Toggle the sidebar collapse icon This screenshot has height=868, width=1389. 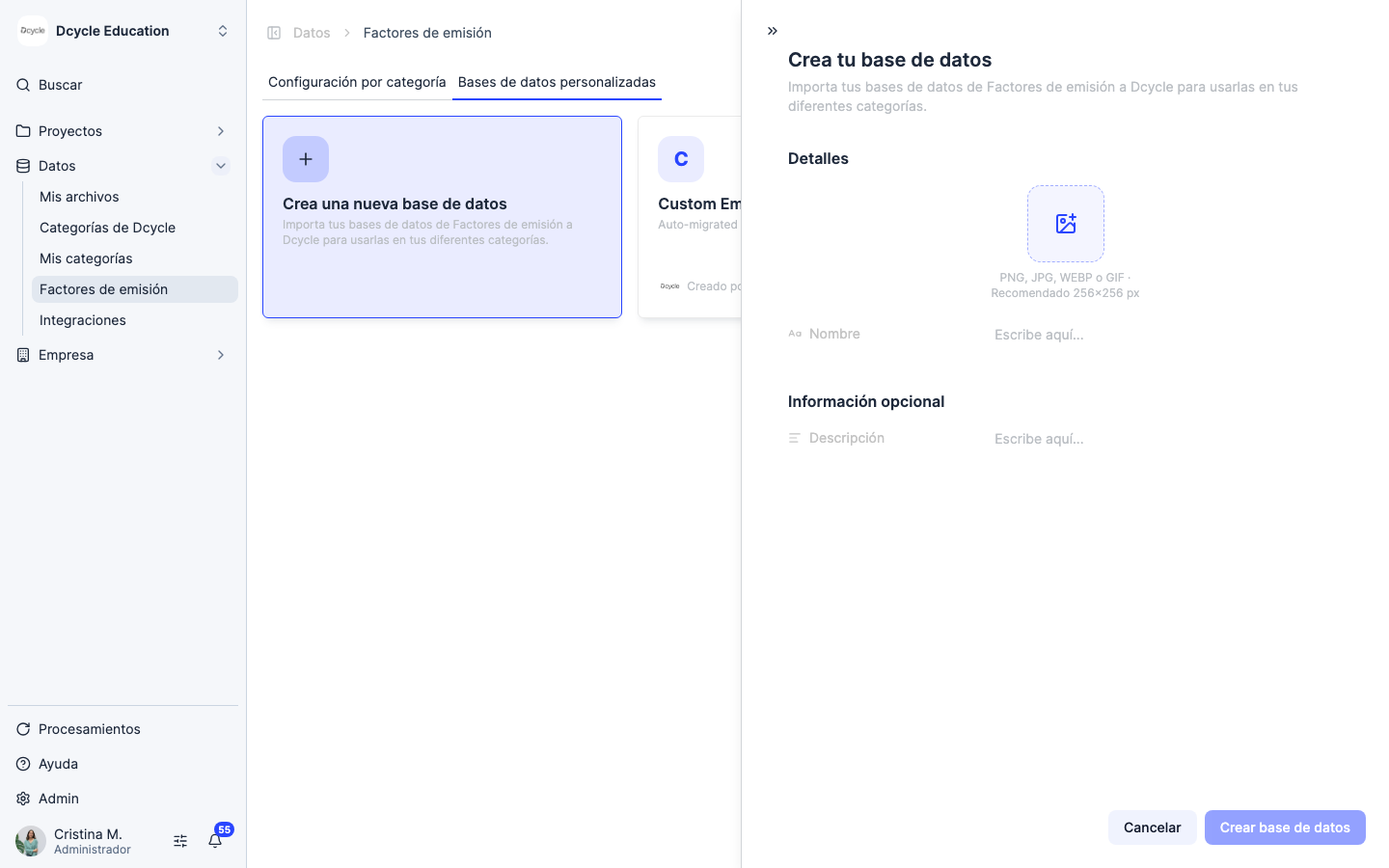pos(274,33)
